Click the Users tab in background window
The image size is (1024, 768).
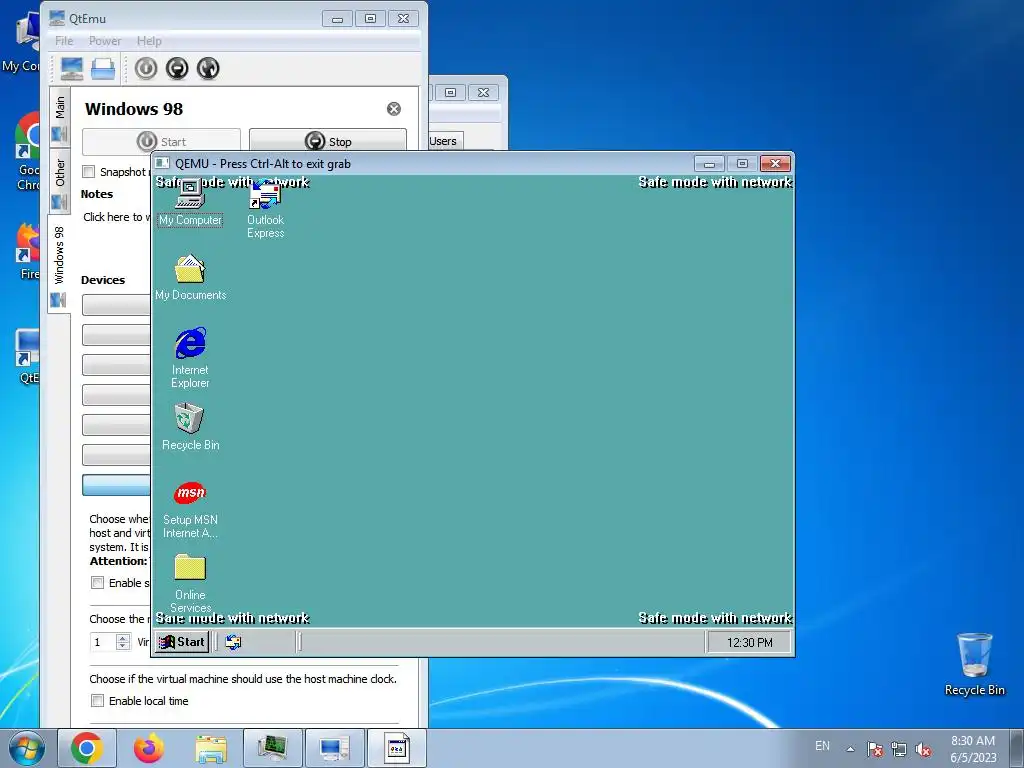tap(443, 141)
